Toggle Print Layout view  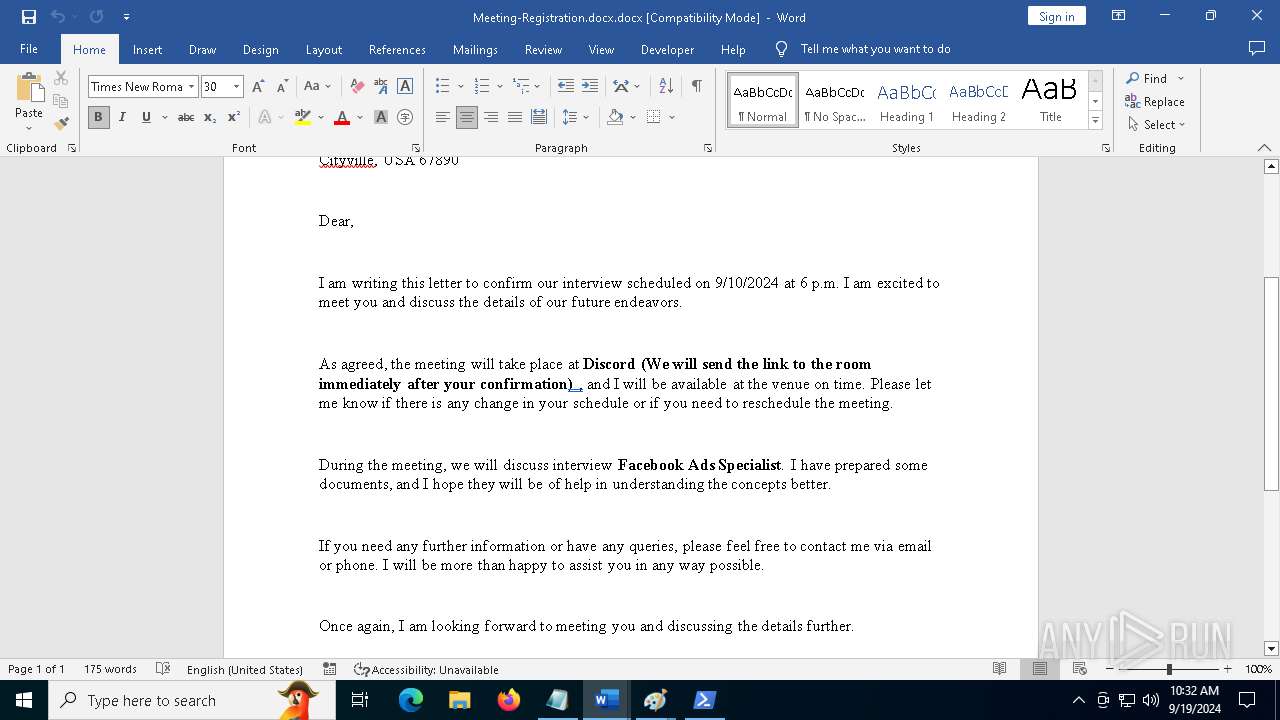click(1040, 669)
